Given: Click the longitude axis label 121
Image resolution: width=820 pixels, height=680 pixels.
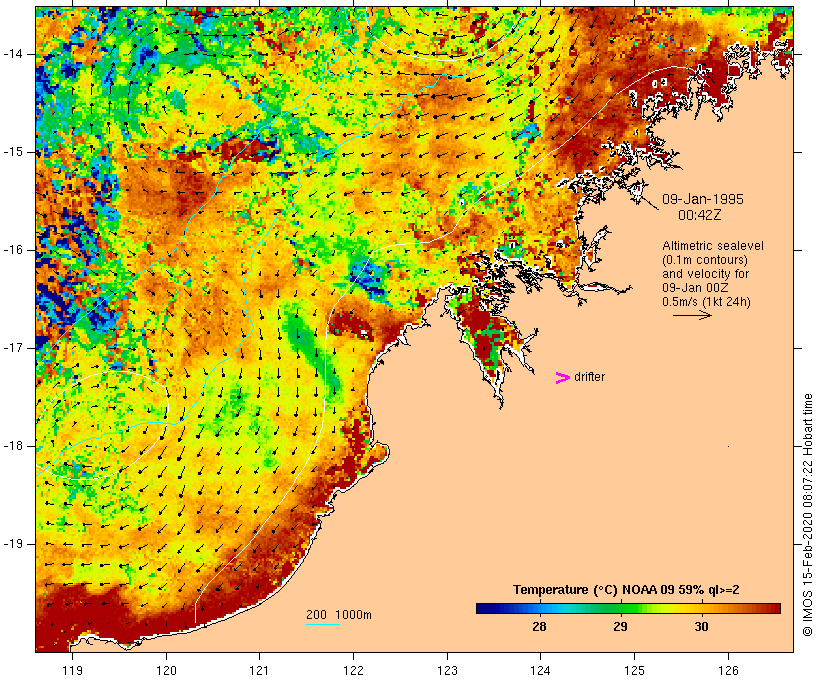Looking at the screenshot, I should [x=259, y=670].
